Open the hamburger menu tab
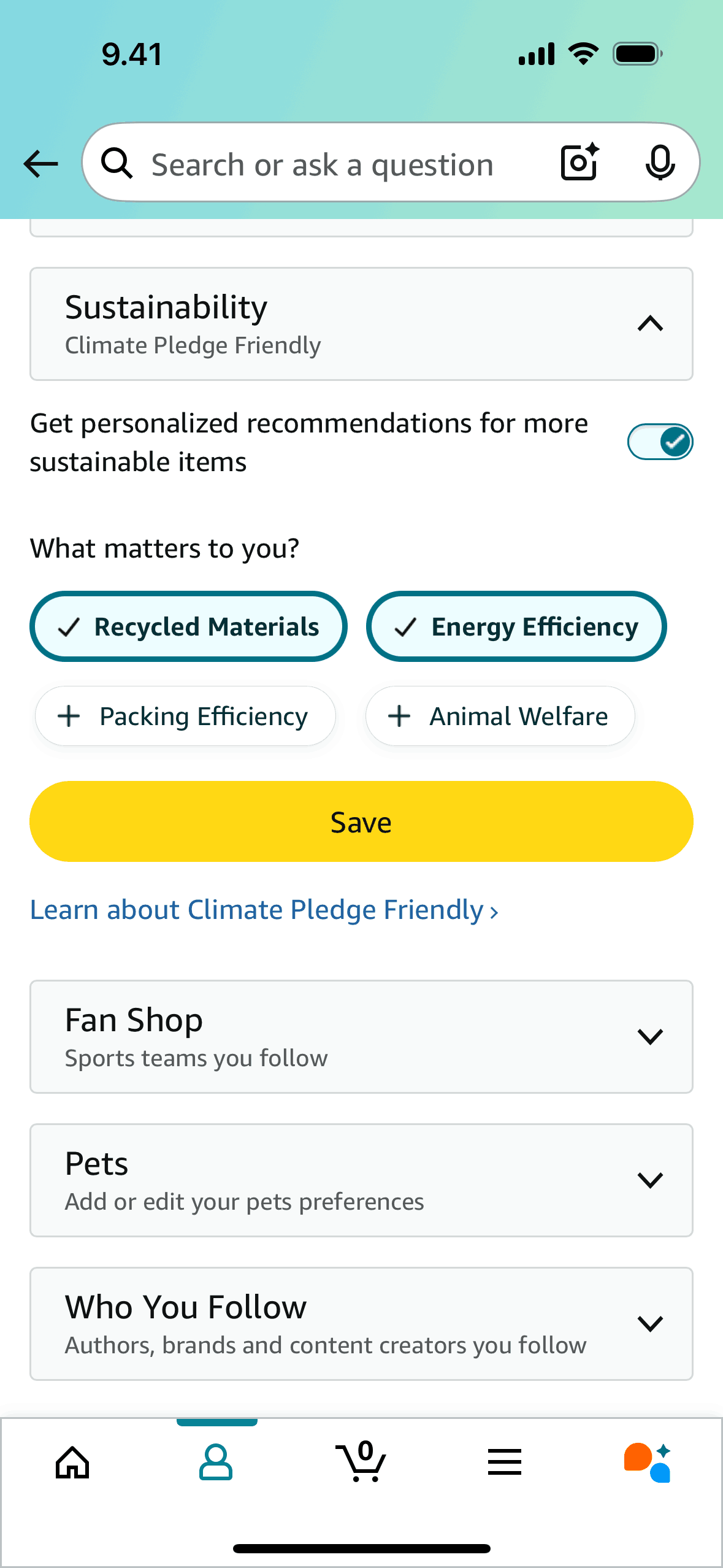 (505, 1462)
